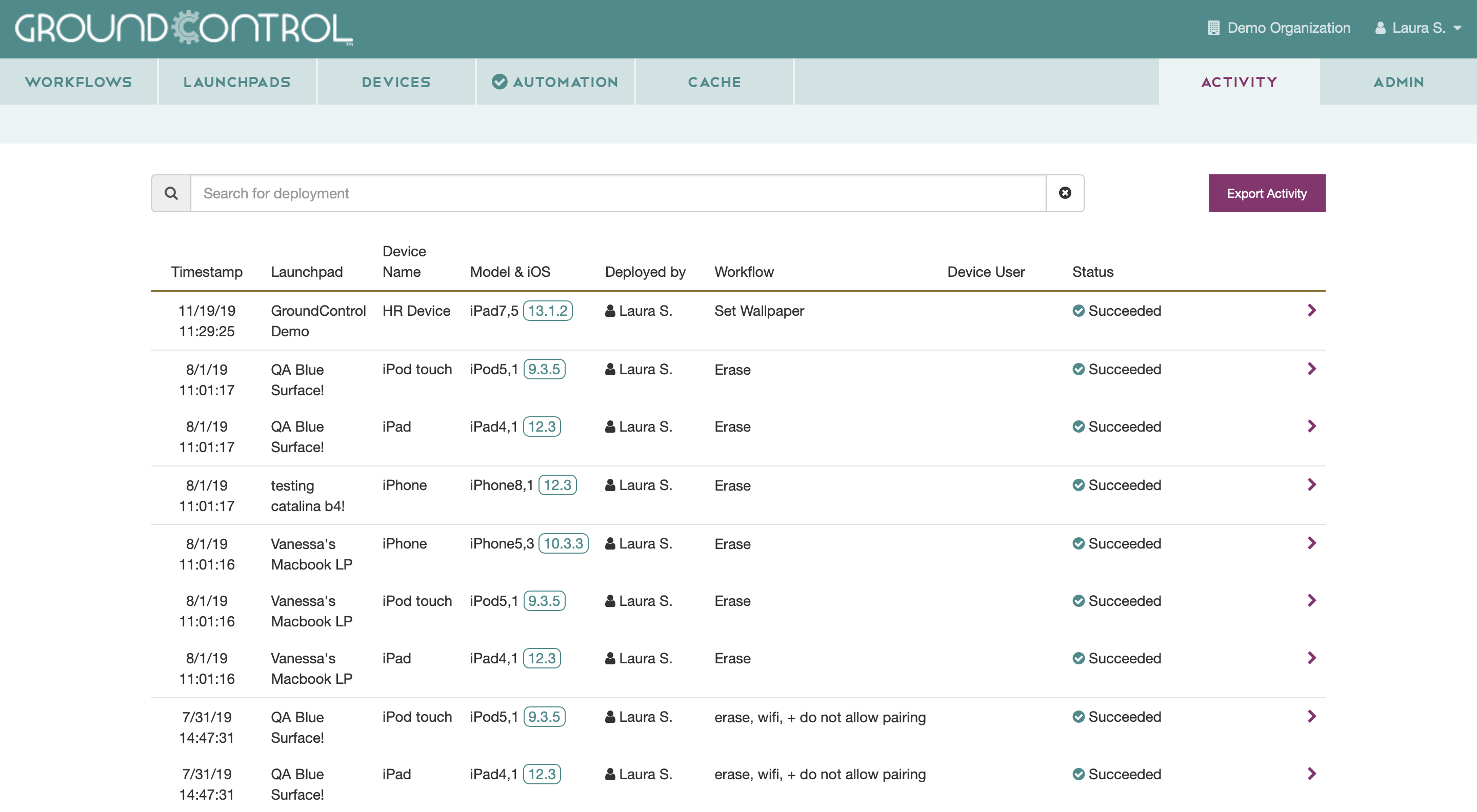Expand the HR Device Set Wallpaper row chevron
The height and width of the screenshot is (812, 1477).
coord(1311,310)
